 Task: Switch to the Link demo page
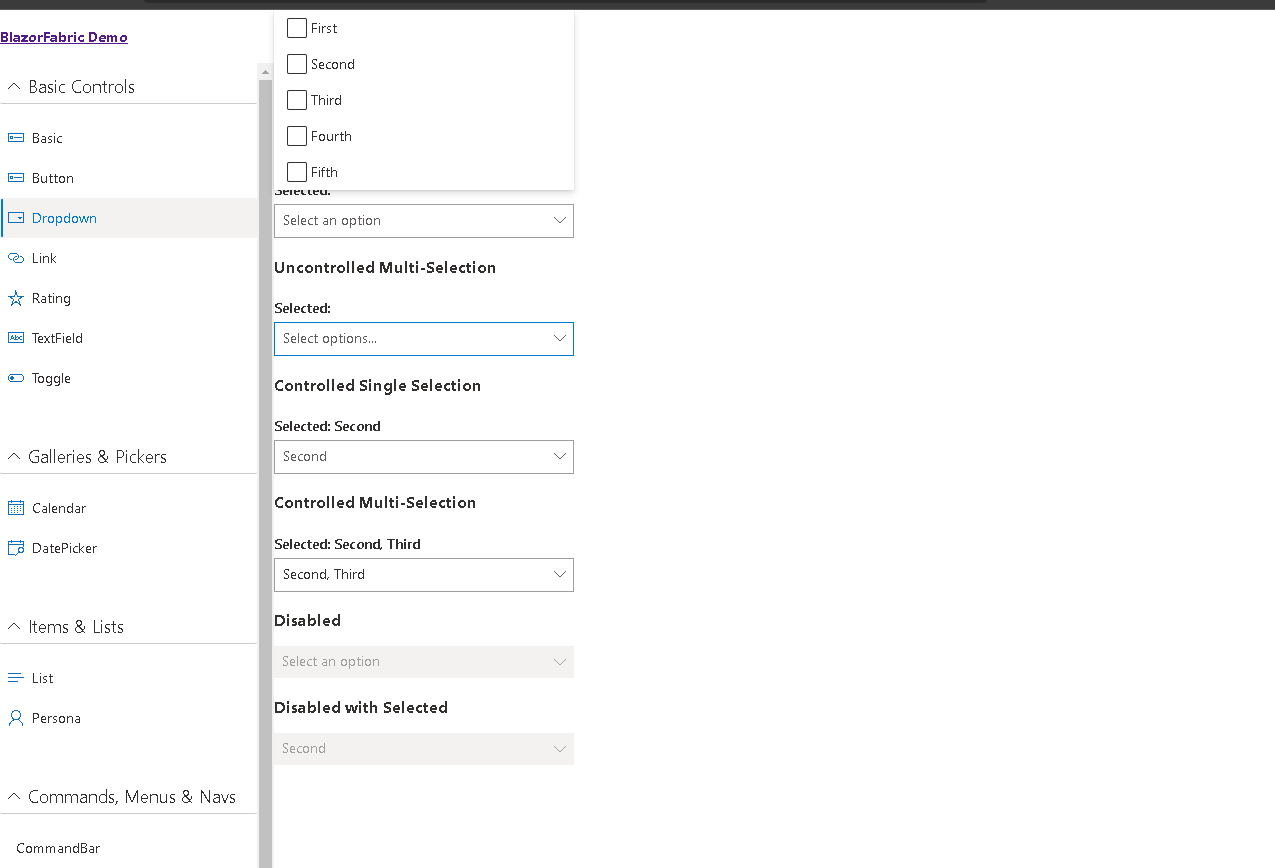(44, 257)
